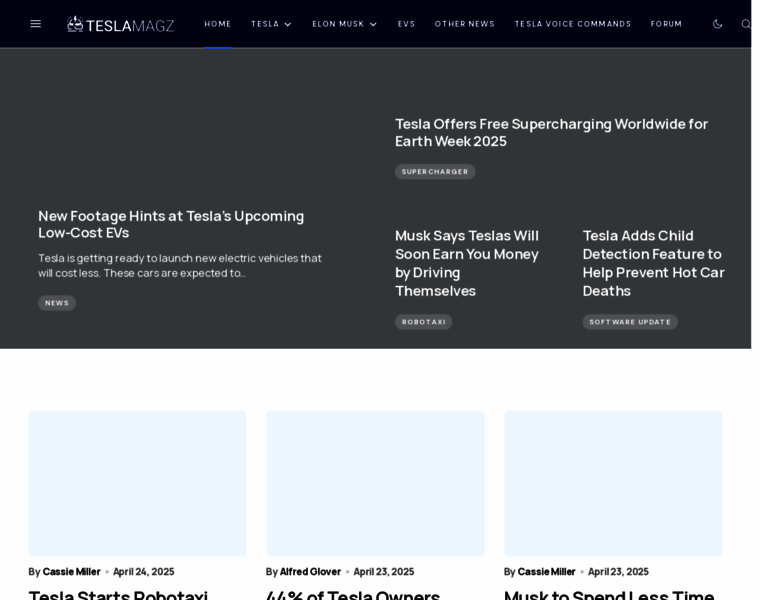Viewport: 760px width, 600px height.
Task: Open the Forum menu item
Action: coord(666,24)
